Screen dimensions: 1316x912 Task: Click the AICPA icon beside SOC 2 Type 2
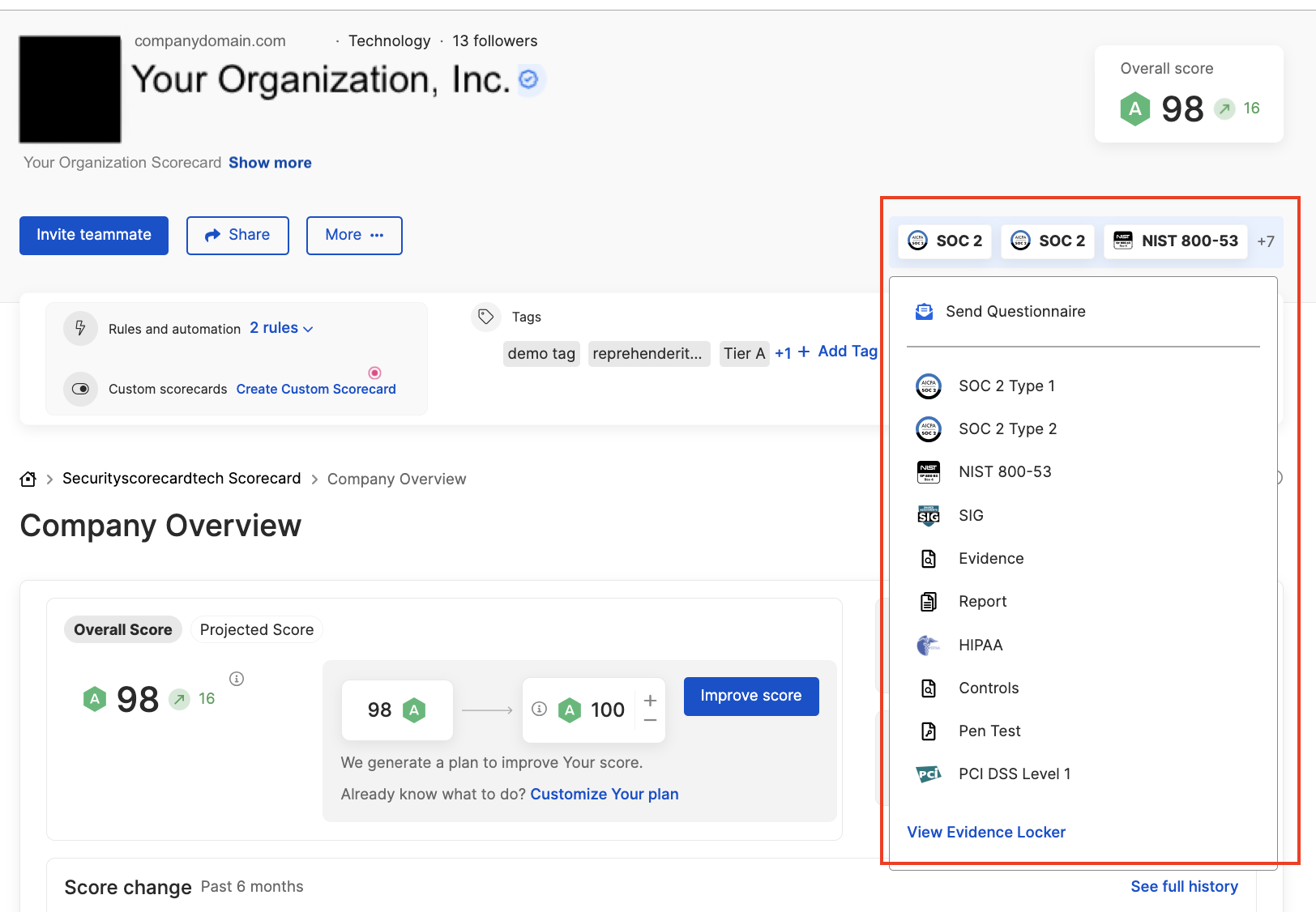pos(929,429)
